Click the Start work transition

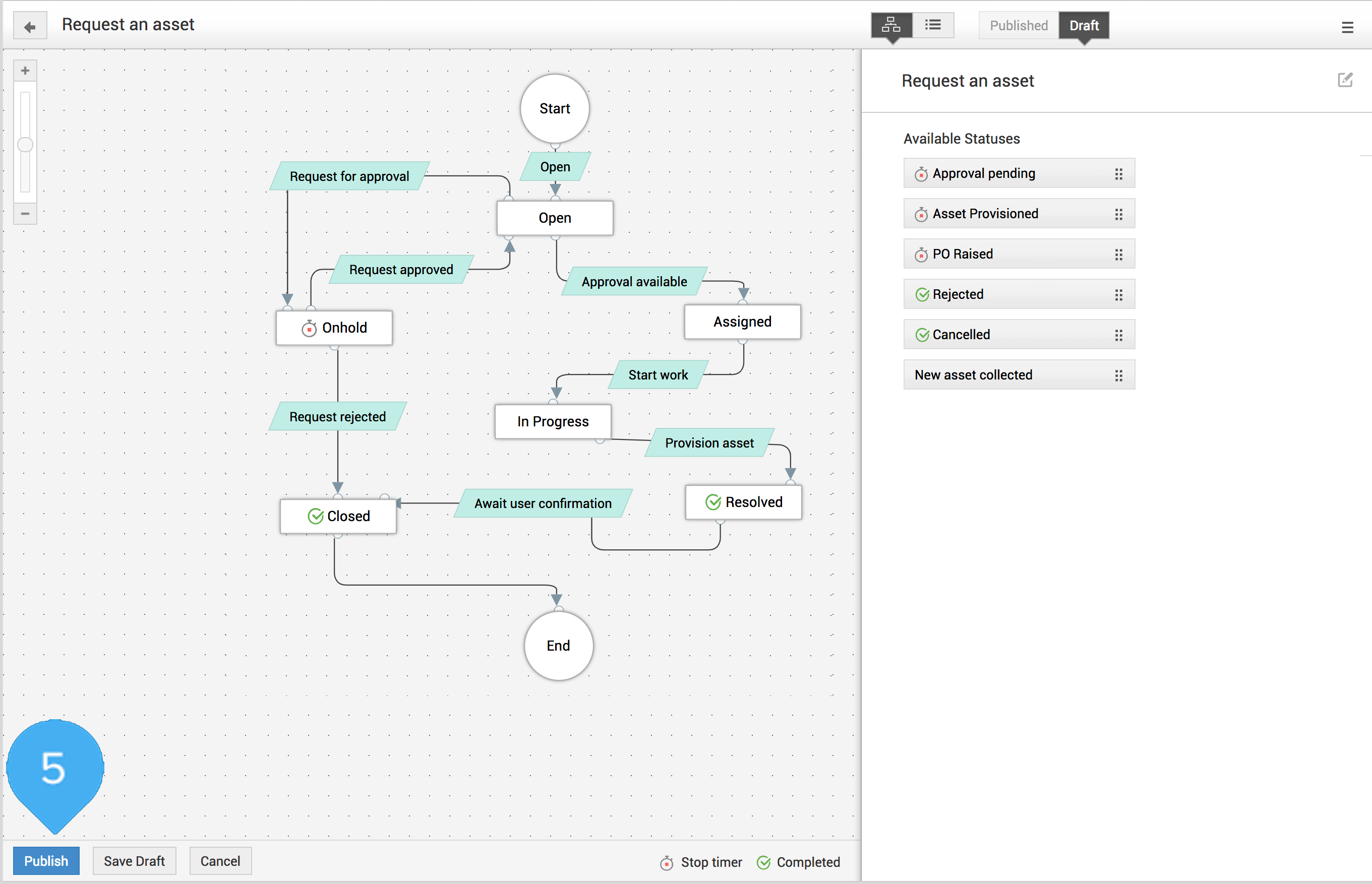click(x=658, y=375)
